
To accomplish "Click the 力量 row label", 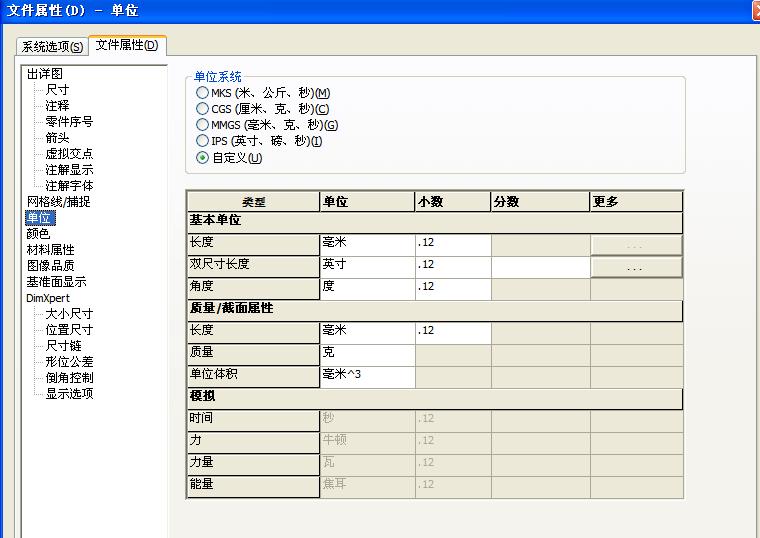I will pos(253,465).
